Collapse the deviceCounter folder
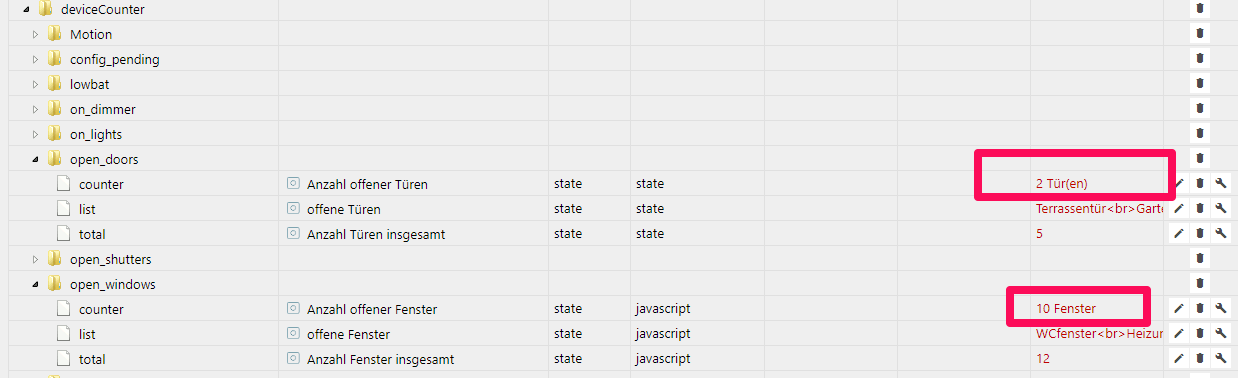 click(x=26, y=9)
